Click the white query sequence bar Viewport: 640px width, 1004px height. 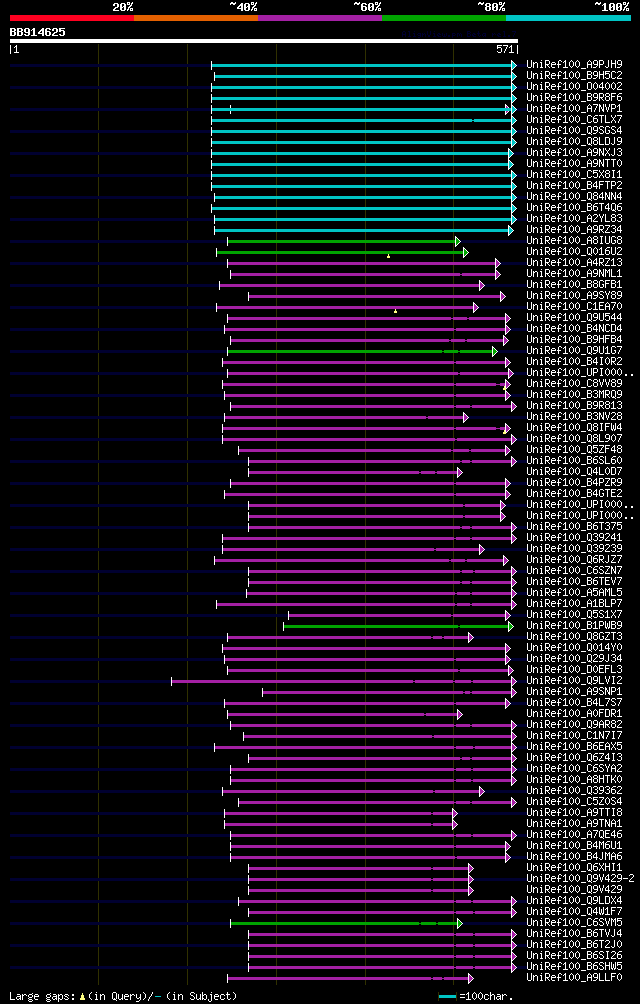coord(264,41)
